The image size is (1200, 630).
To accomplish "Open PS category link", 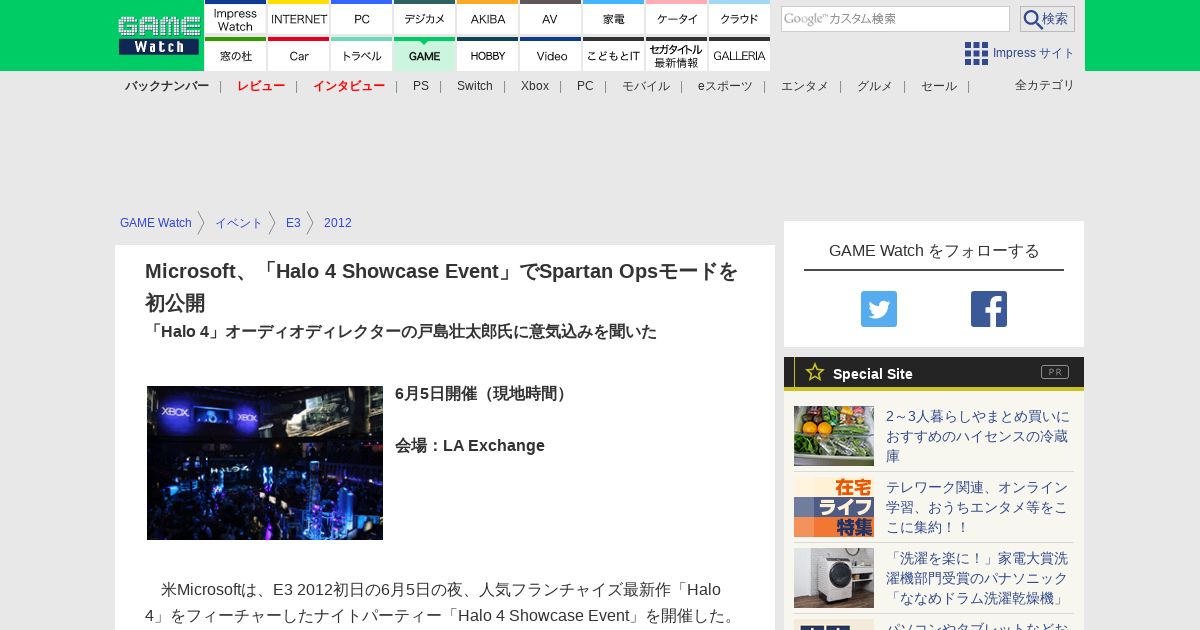I will tap(421, 86).
